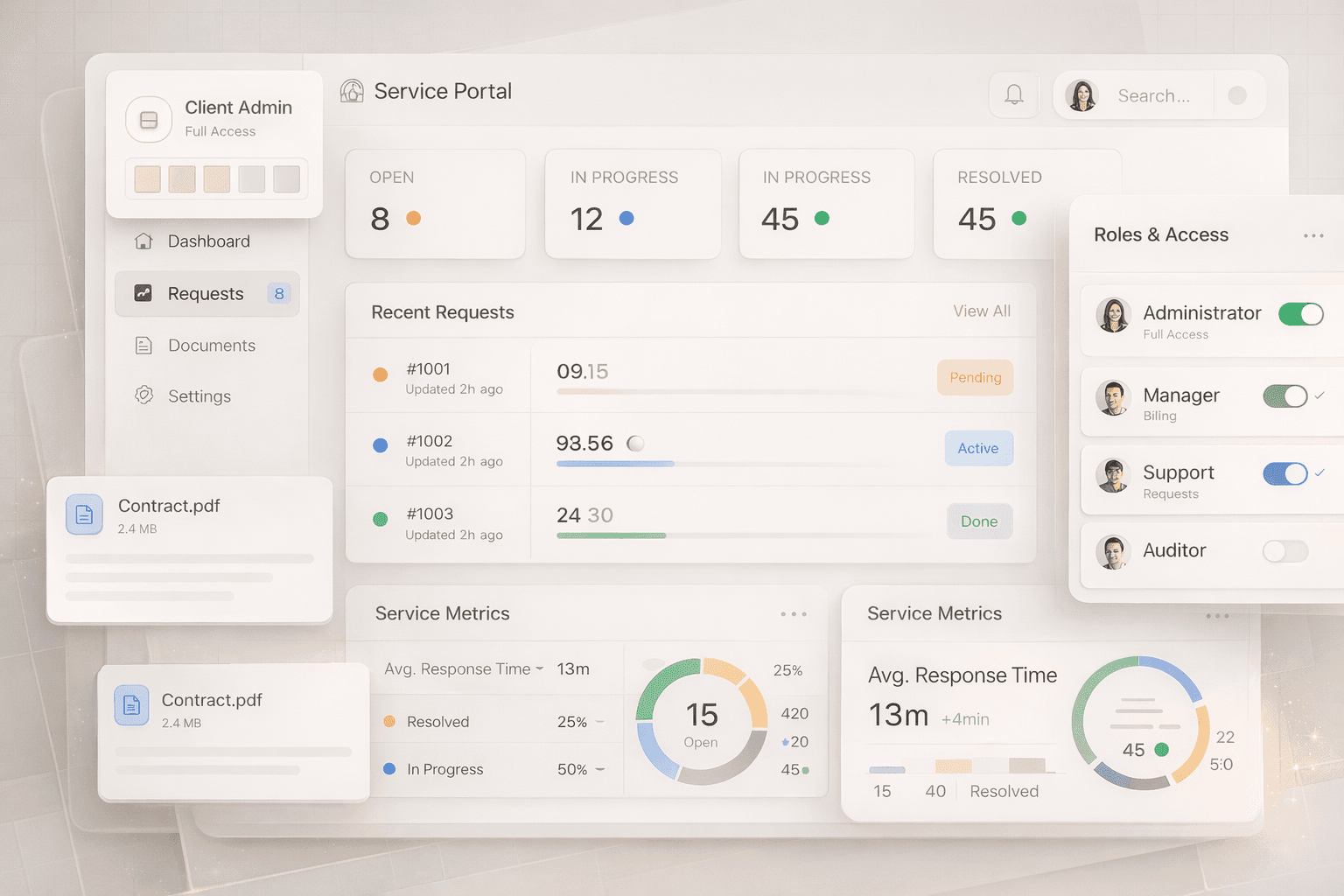Click the View All link
Image resolution: width=1344 pixels, height=896 pixels.
click(981, 311)
